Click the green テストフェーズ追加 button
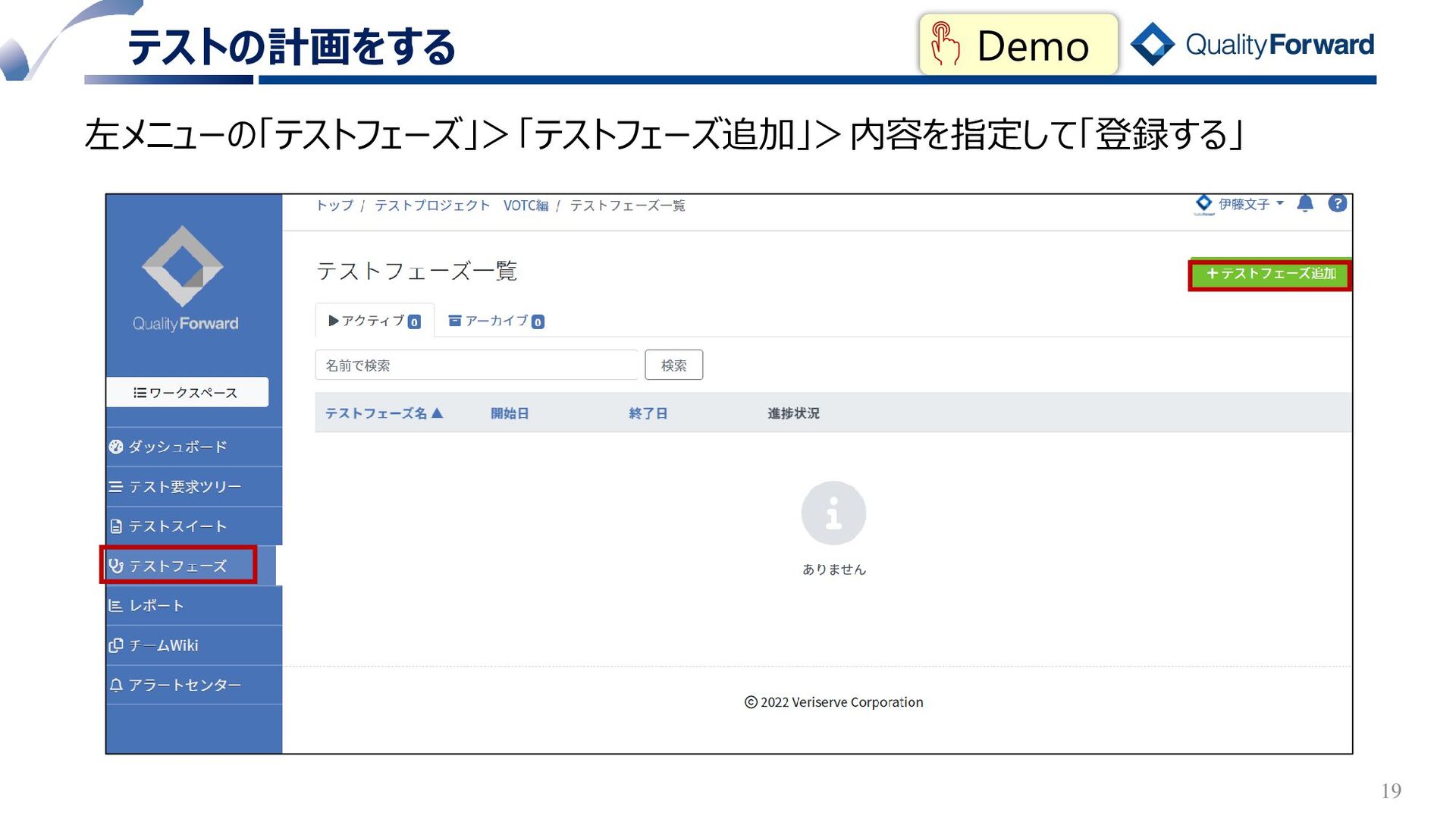This screenshot has width=1456, height=819. pyautogui.click(x=1270, y=274)
